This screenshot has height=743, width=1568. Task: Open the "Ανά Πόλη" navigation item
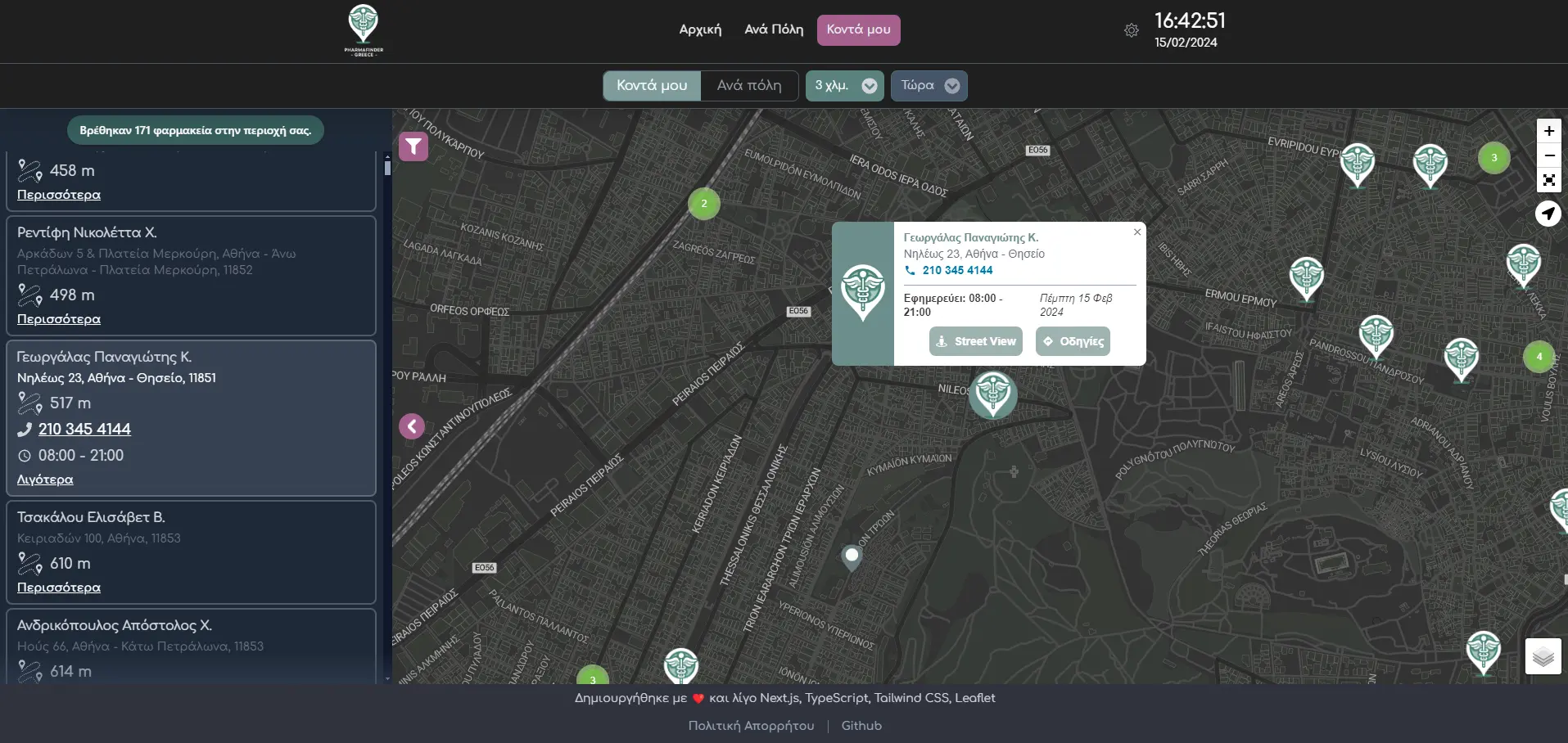pos(774,29)
